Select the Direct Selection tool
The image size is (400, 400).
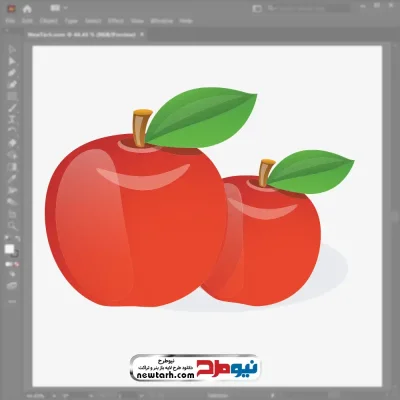point(12,61)
